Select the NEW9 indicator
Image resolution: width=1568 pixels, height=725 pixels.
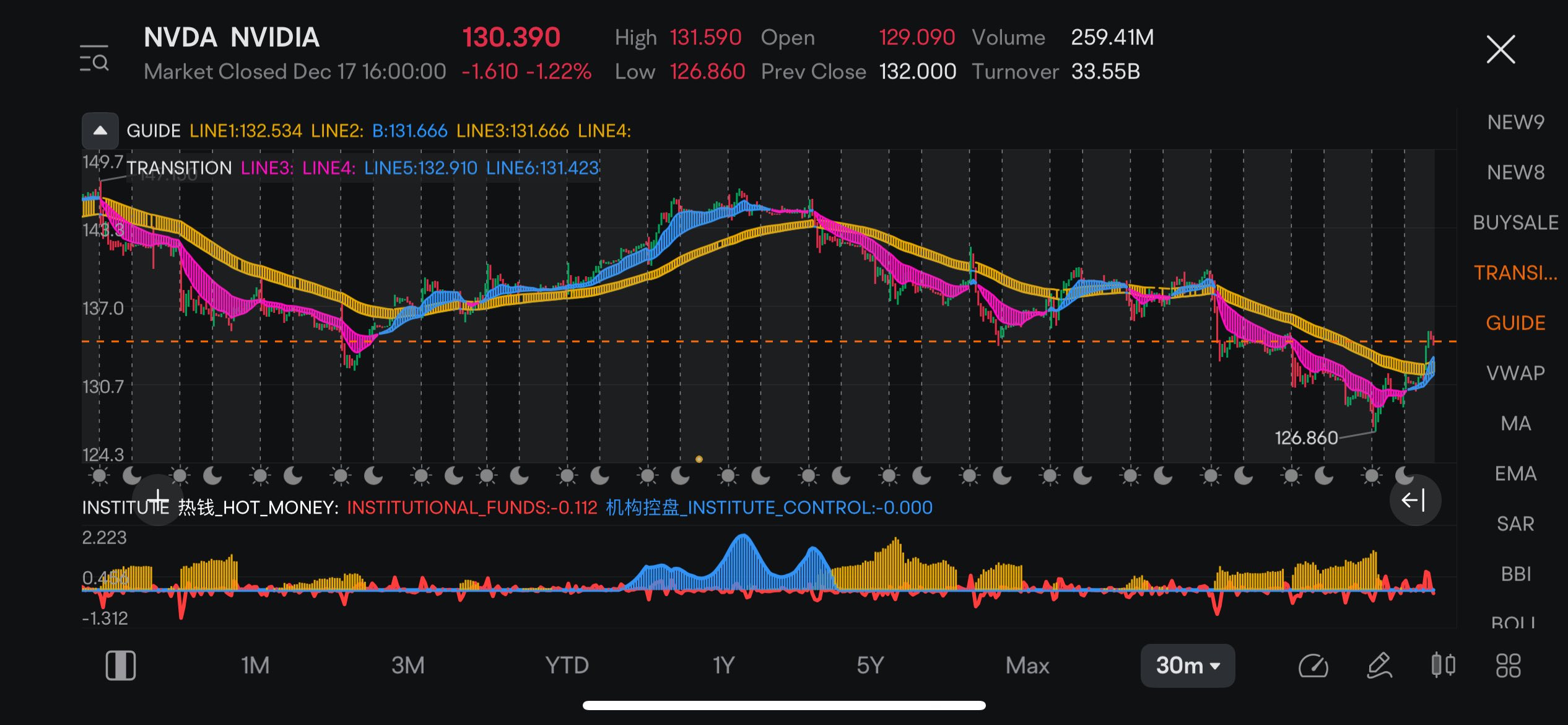1515,122
